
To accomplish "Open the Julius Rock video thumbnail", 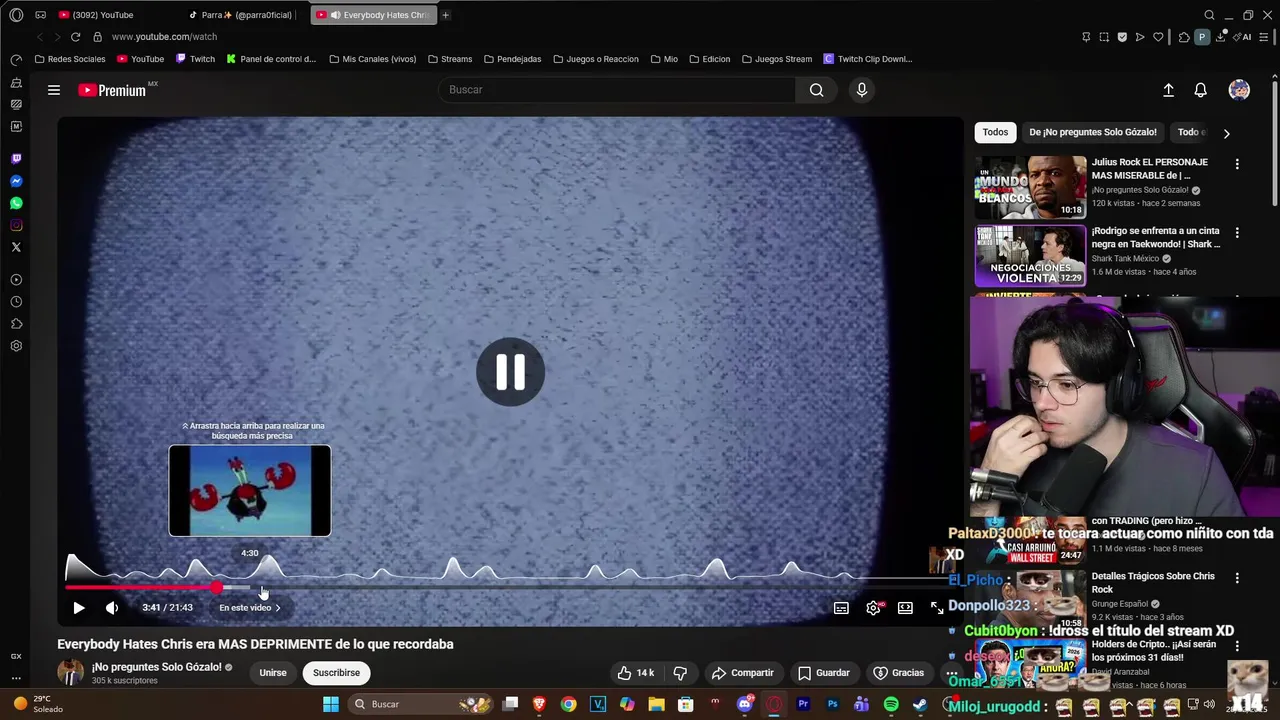I will [1030, 187].
